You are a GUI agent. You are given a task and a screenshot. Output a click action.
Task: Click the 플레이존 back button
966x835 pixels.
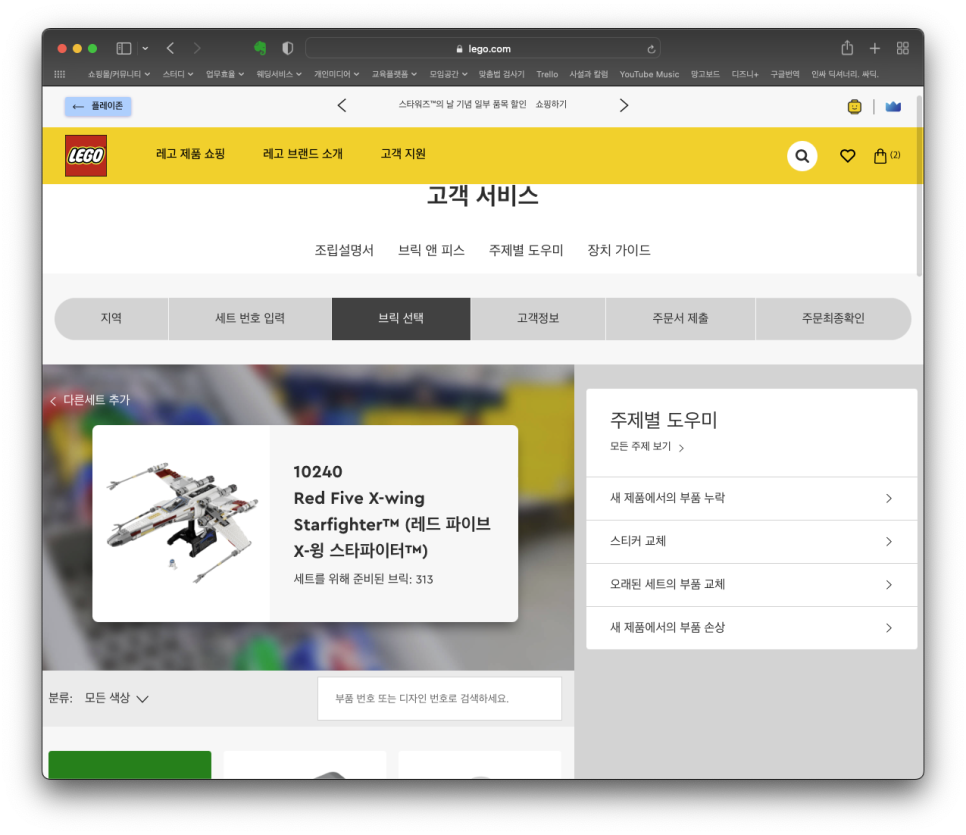click(98, 106)
